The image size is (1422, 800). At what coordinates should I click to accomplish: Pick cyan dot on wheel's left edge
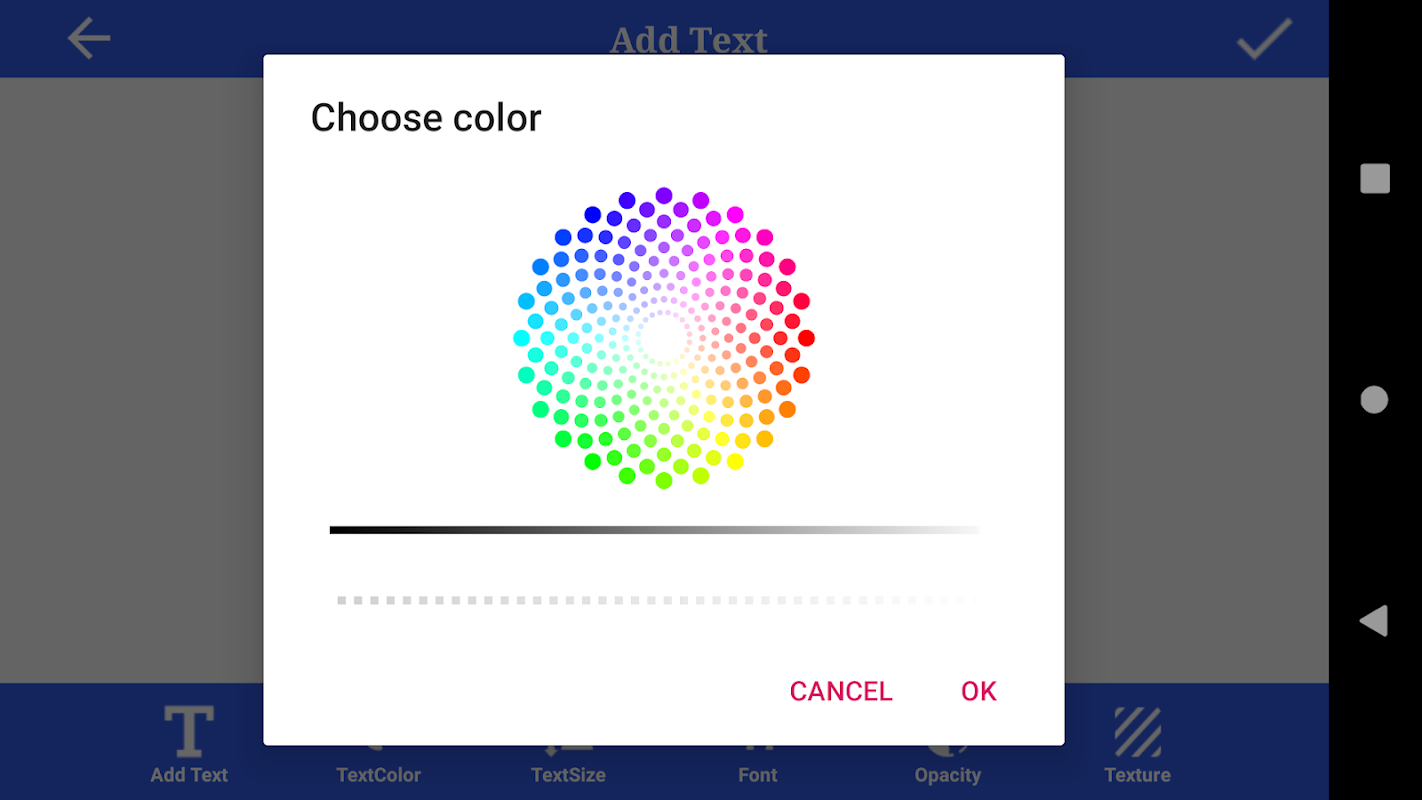click(521, 338)
